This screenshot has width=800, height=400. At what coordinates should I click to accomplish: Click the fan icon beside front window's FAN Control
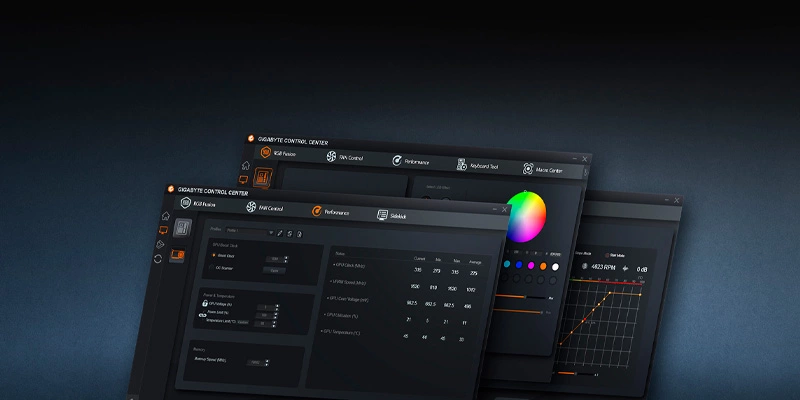(251, 207)
